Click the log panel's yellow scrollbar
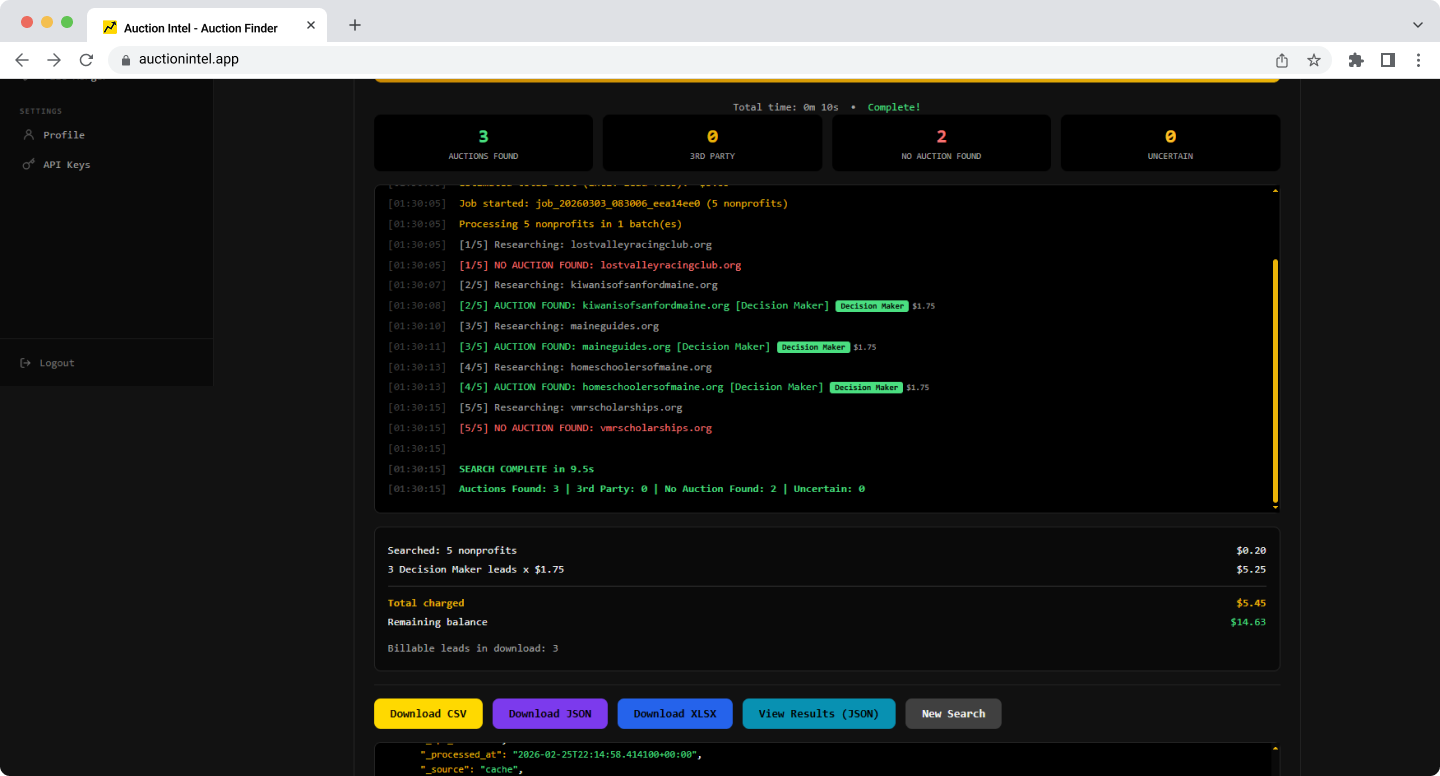1440x776 pixels. click(x=1275, y=380)
